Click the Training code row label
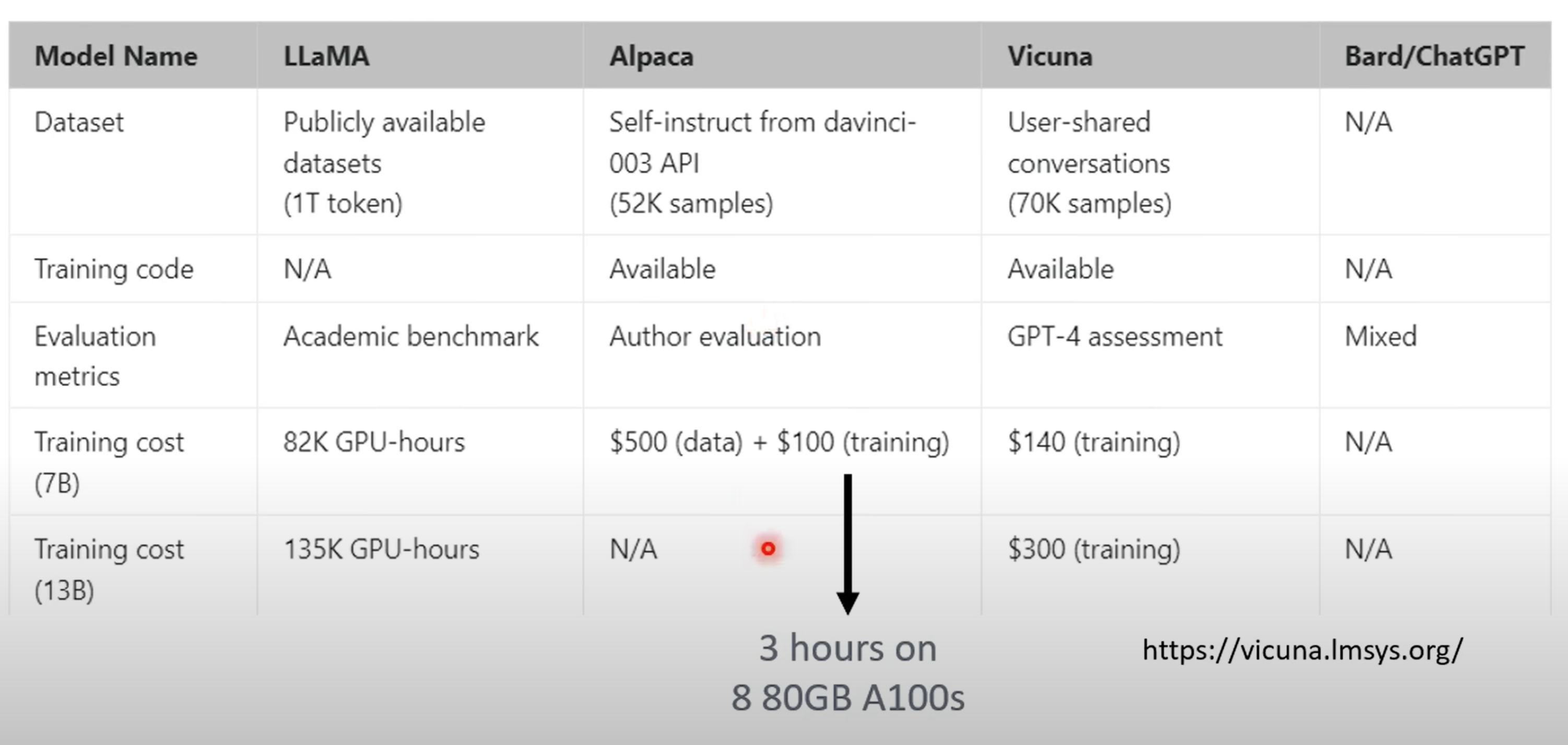The width and height of the screenshot is (1568, 745). pos(114,269)
